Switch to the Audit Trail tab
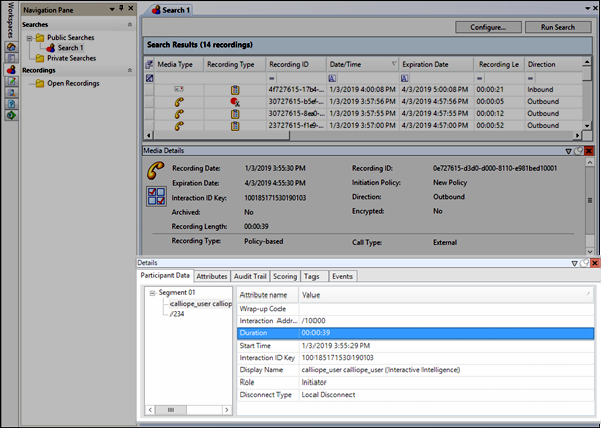 coord(250,276)
